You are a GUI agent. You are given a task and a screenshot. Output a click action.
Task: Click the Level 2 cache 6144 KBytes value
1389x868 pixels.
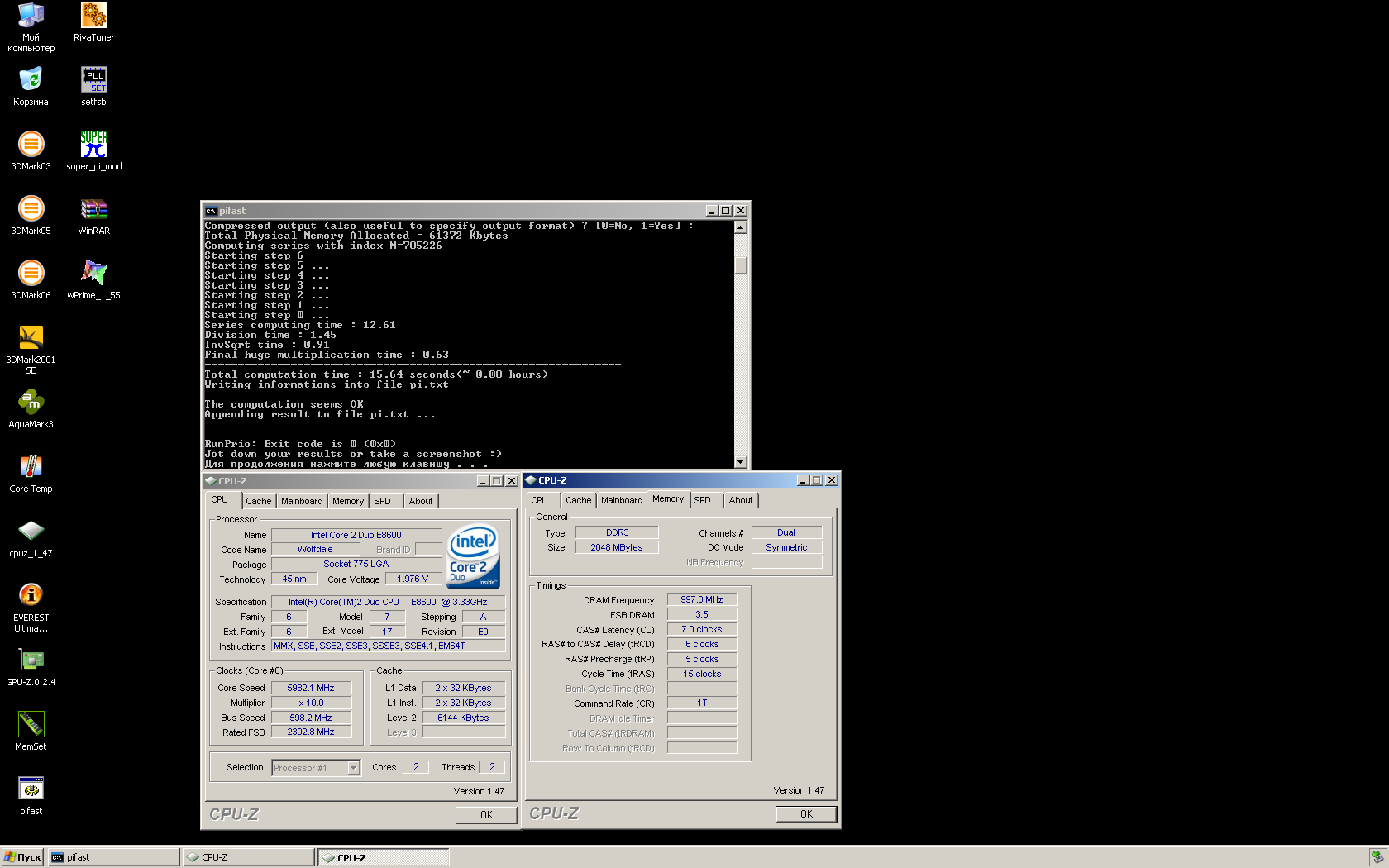[463, 718]
